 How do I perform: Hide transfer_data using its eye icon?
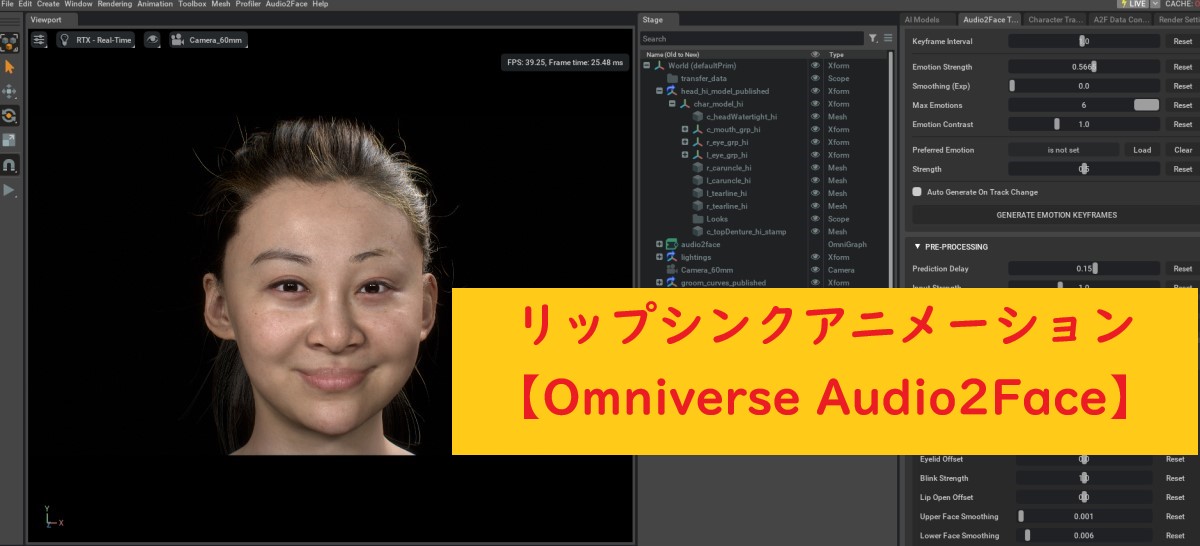[815, 78]
